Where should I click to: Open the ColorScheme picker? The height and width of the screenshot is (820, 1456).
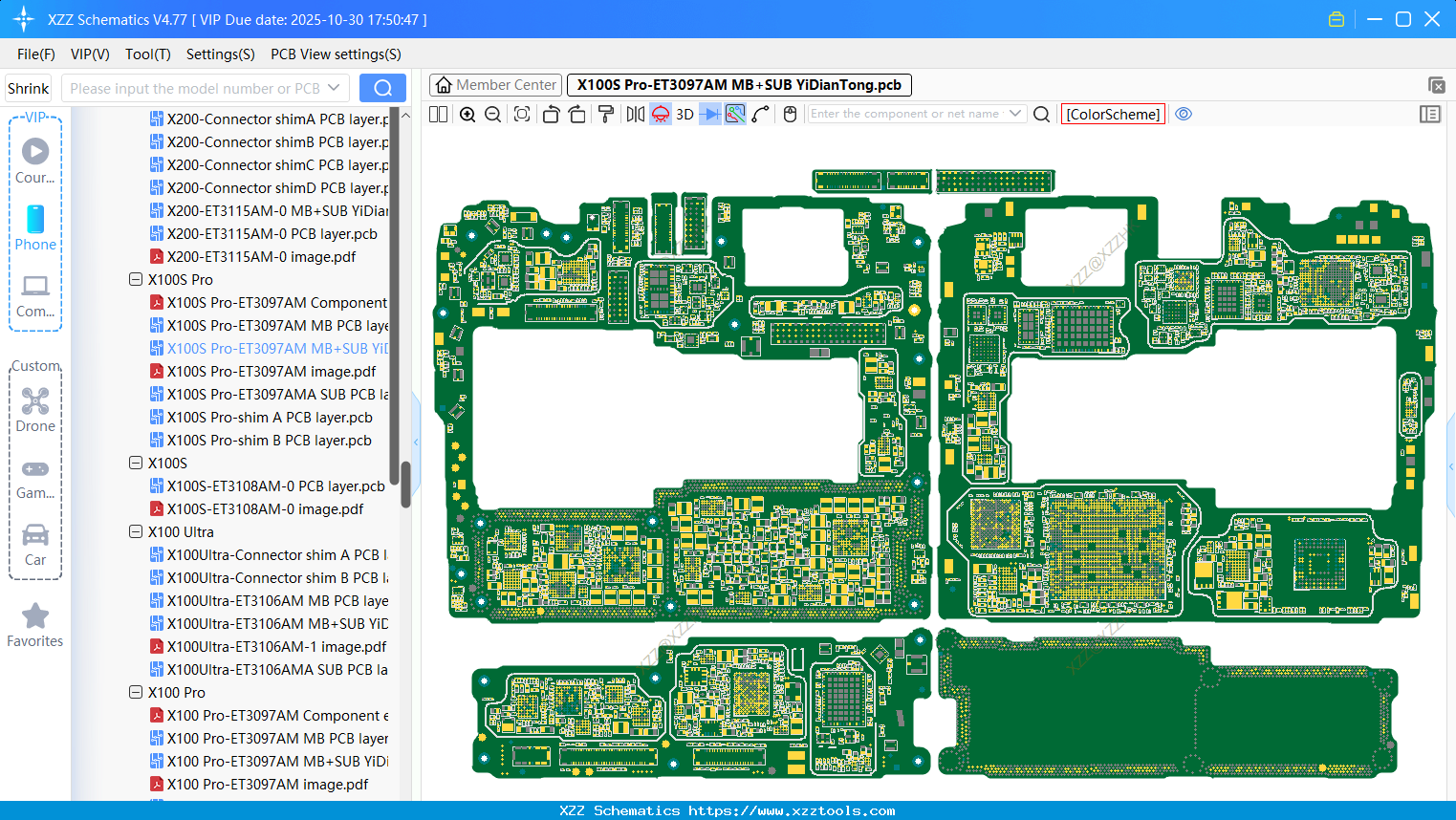pyautogui.click(x=1113, y=115)
